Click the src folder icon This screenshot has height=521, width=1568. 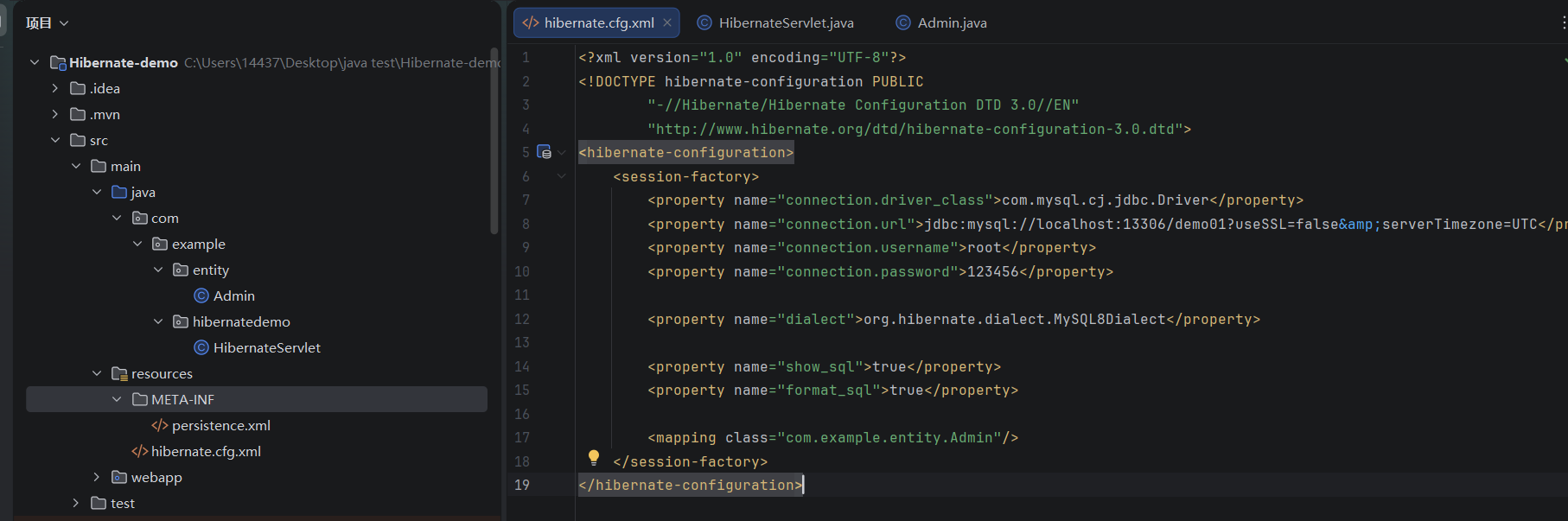(78, 140)
